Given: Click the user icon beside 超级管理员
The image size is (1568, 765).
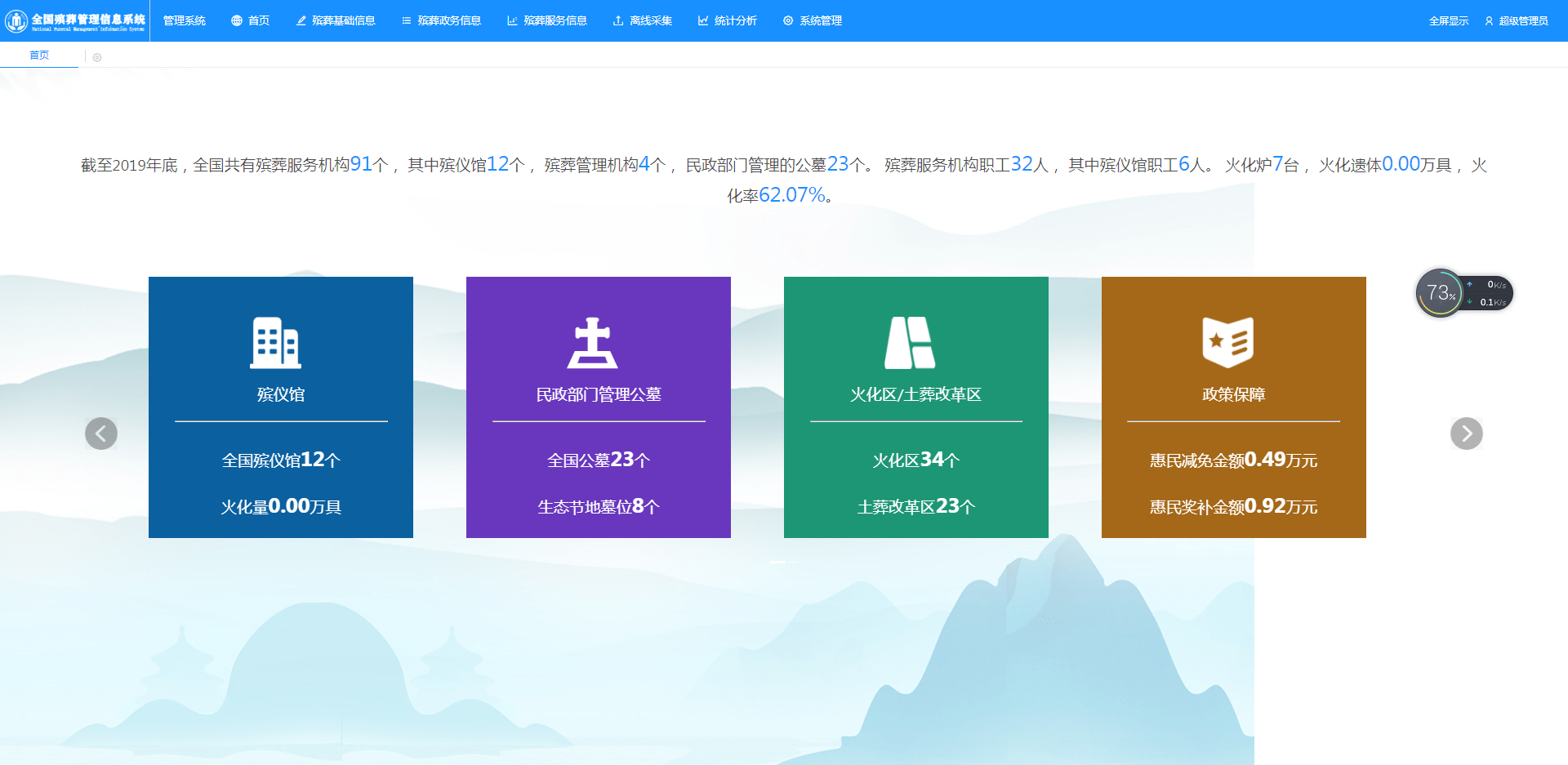Looking at the screenshot, I should click(1490, 20).
